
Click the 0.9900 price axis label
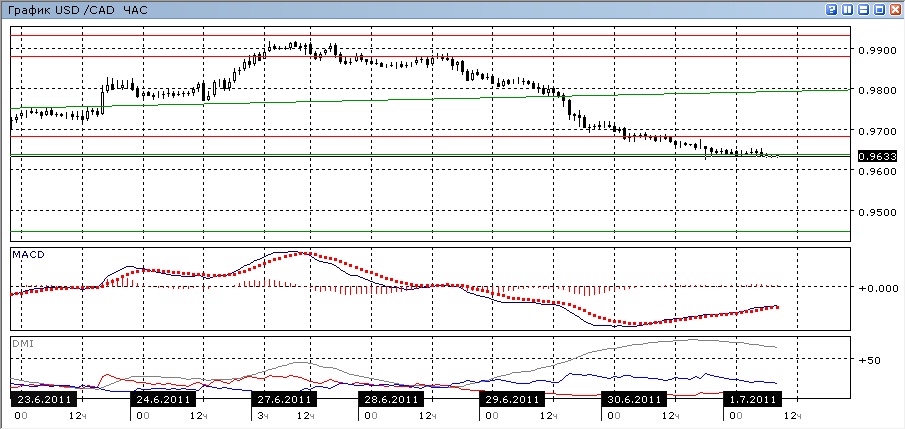(877, 51)
